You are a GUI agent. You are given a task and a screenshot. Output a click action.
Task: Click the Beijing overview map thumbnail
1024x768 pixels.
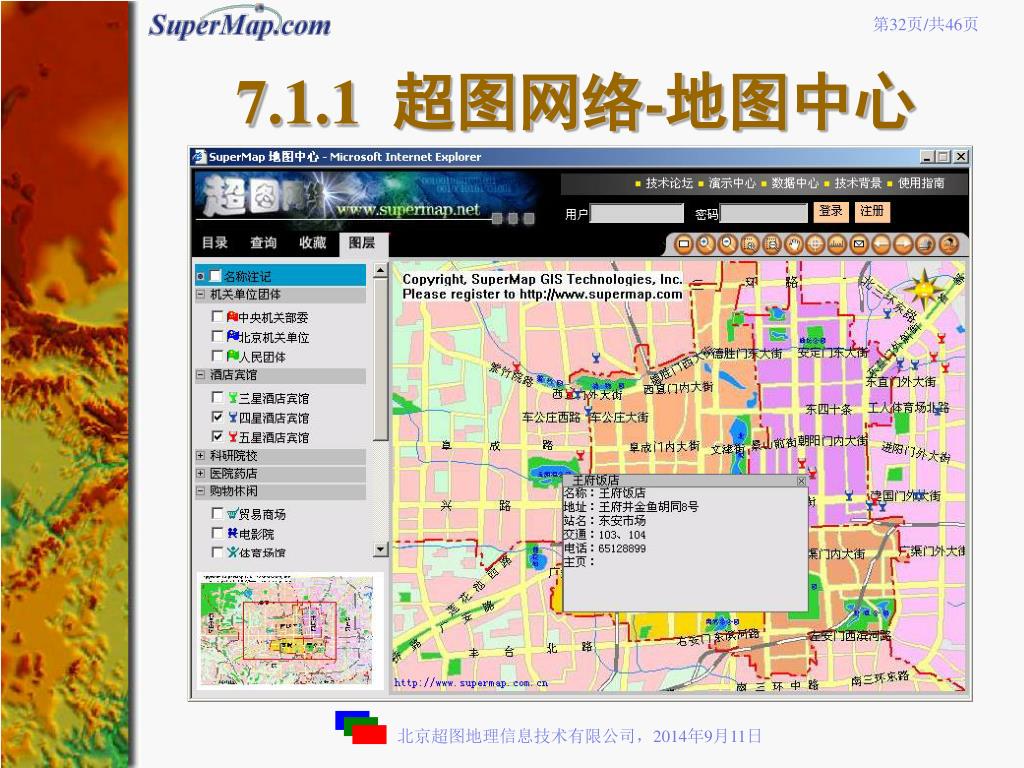[x=287, y=630]
